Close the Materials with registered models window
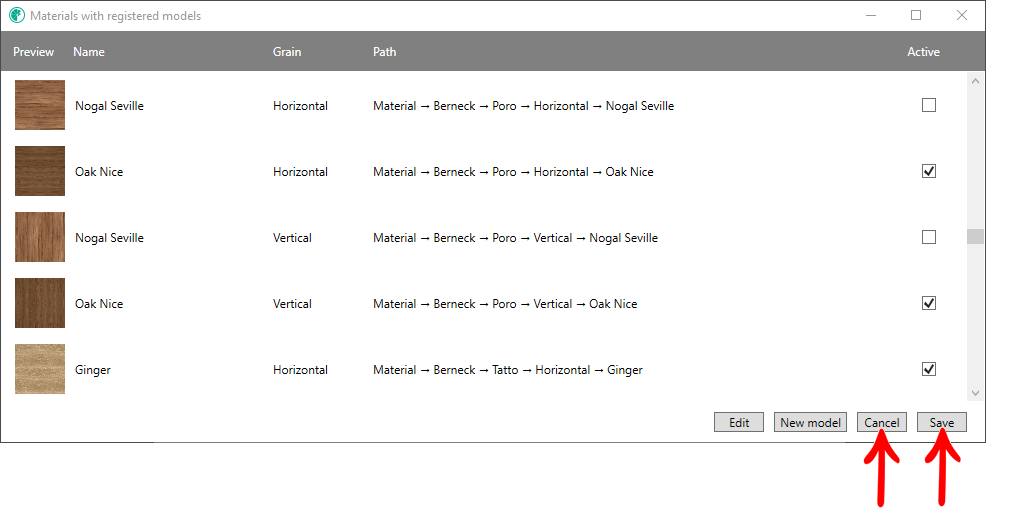 coord(961,16)
